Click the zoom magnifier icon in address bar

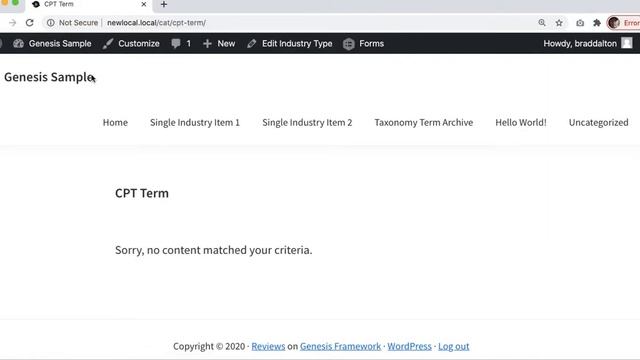click(x=542, y=23)
